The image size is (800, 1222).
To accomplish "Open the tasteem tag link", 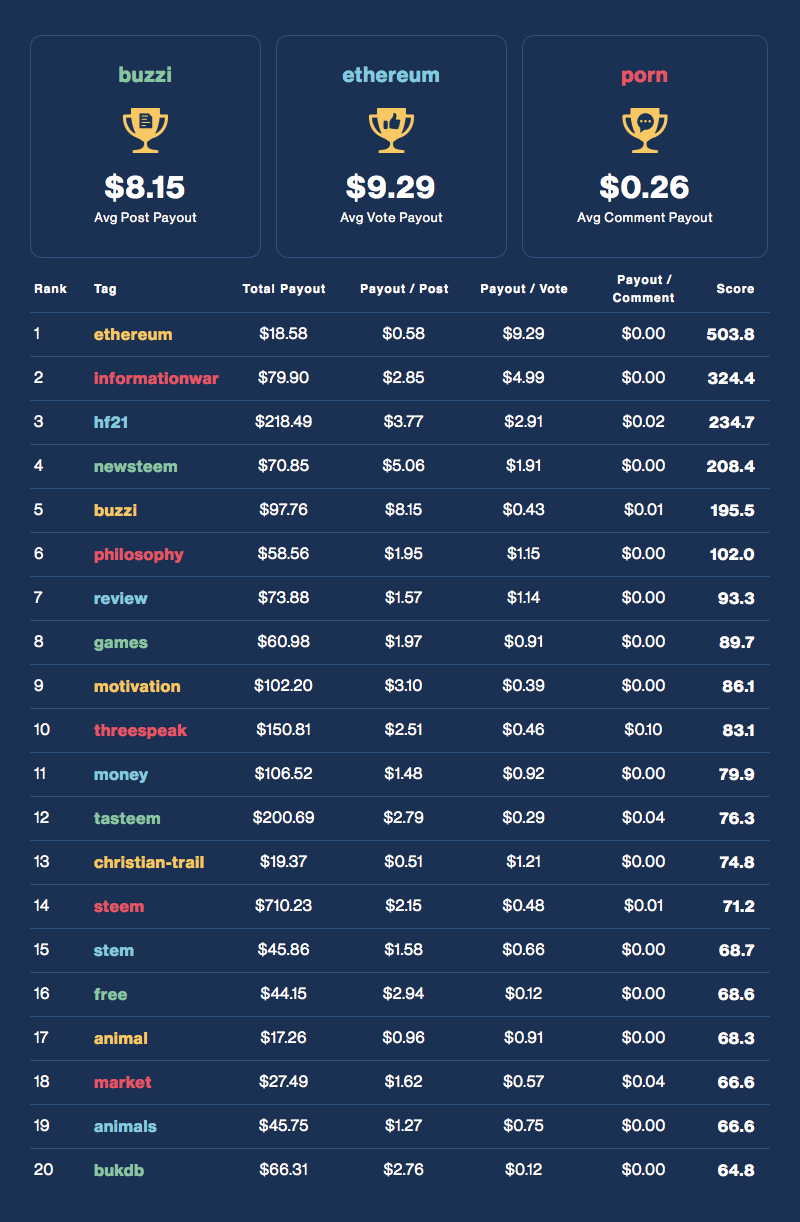I will click(127, 818).
